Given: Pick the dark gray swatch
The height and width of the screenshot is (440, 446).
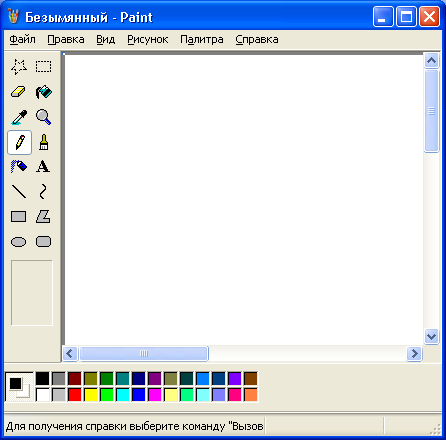Looking at the screenshot, I should pos(59,379).
